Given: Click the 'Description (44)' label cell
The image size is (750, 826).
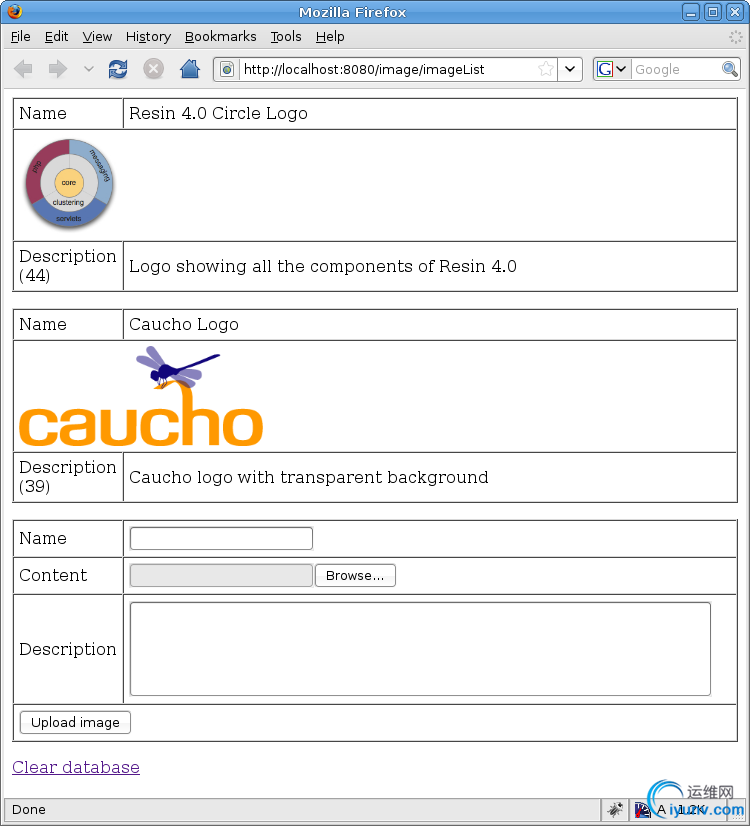Looking at the screenshot, I should (68, 266).
